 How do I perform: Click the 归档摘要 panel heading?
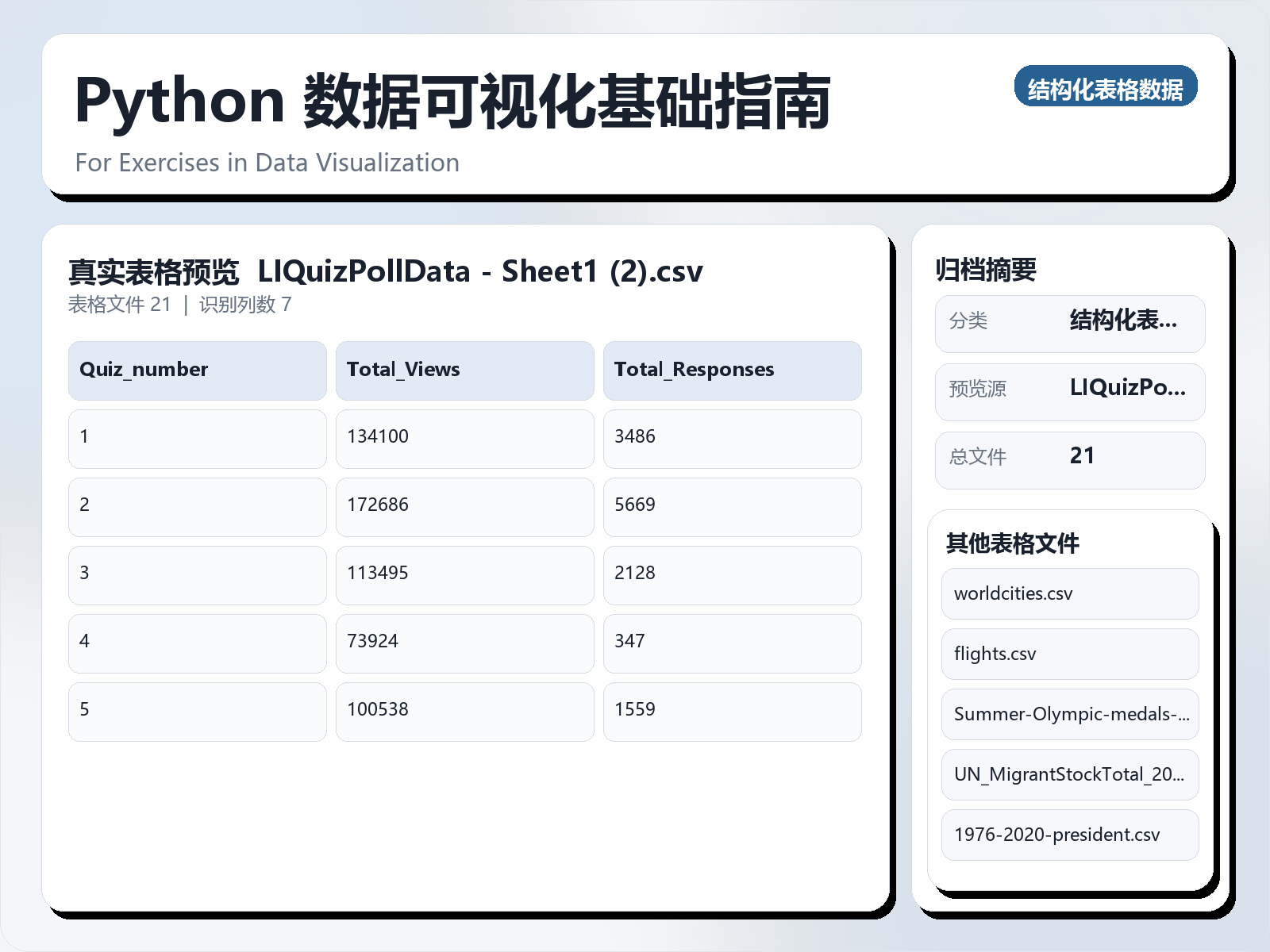[x=987, y=269]
